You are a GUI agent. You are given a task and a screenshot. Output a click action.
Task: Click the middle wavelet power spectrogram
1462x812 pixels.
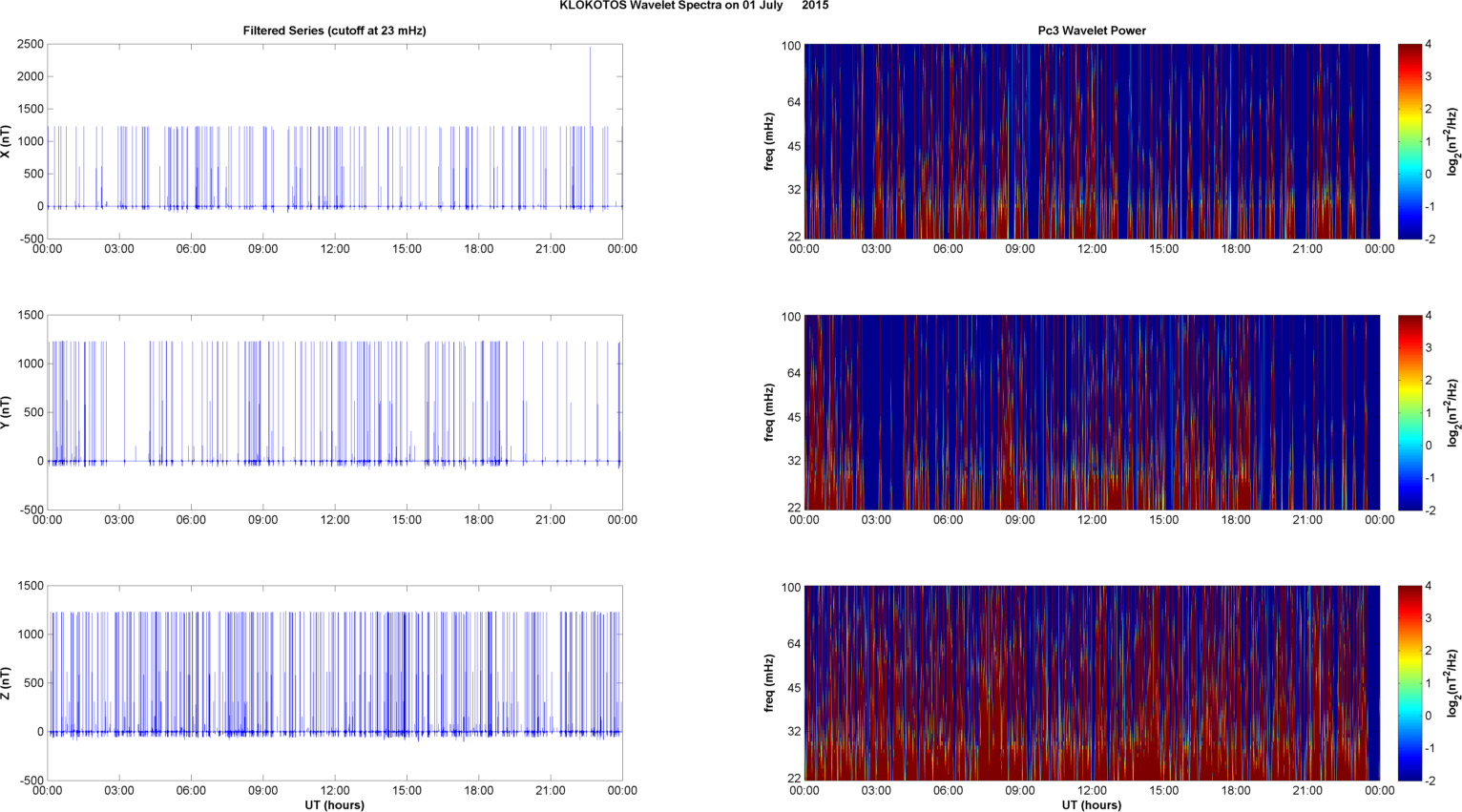1092,412
